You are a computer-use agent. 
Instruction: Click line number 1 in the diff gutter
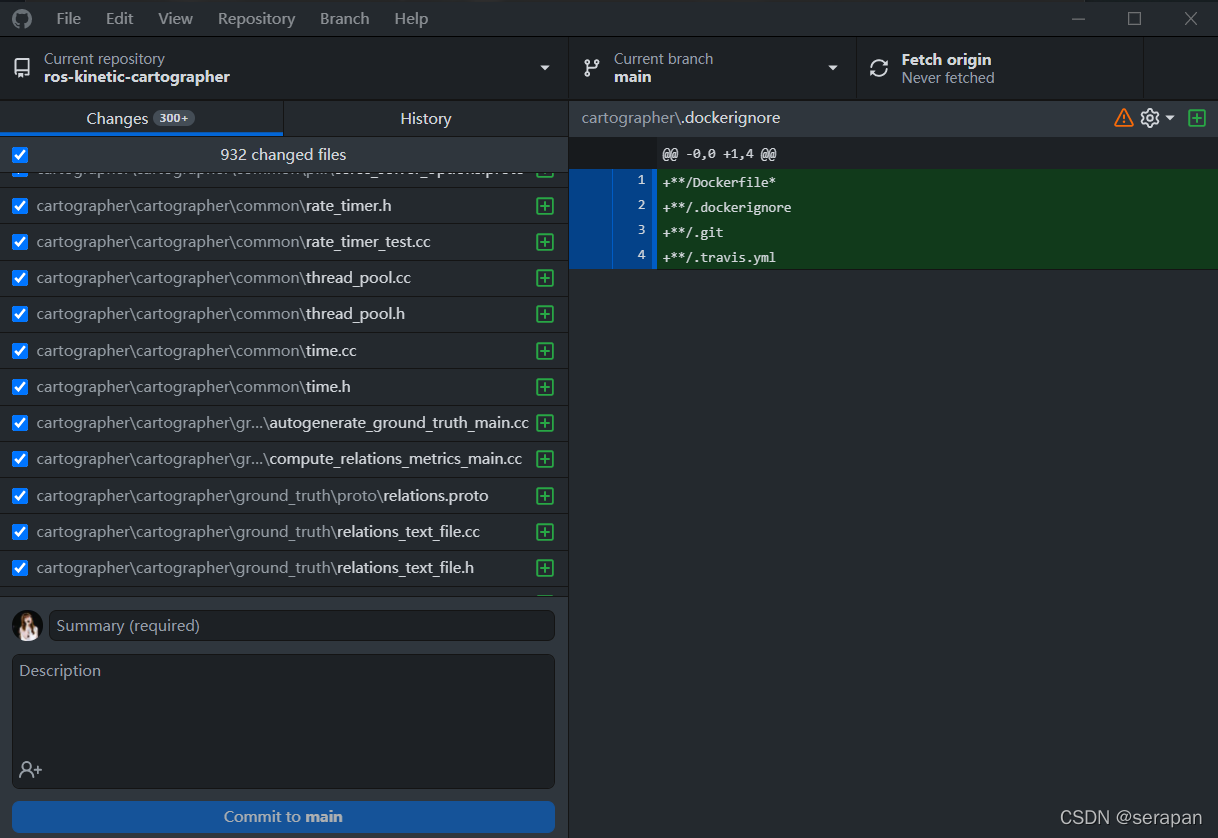click(x=642, y=181)
